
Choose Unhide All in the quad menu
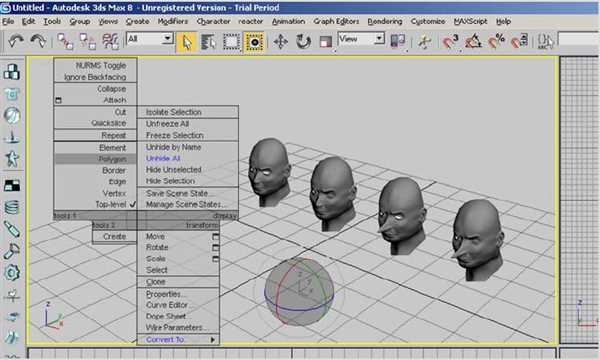coord(163,158)
